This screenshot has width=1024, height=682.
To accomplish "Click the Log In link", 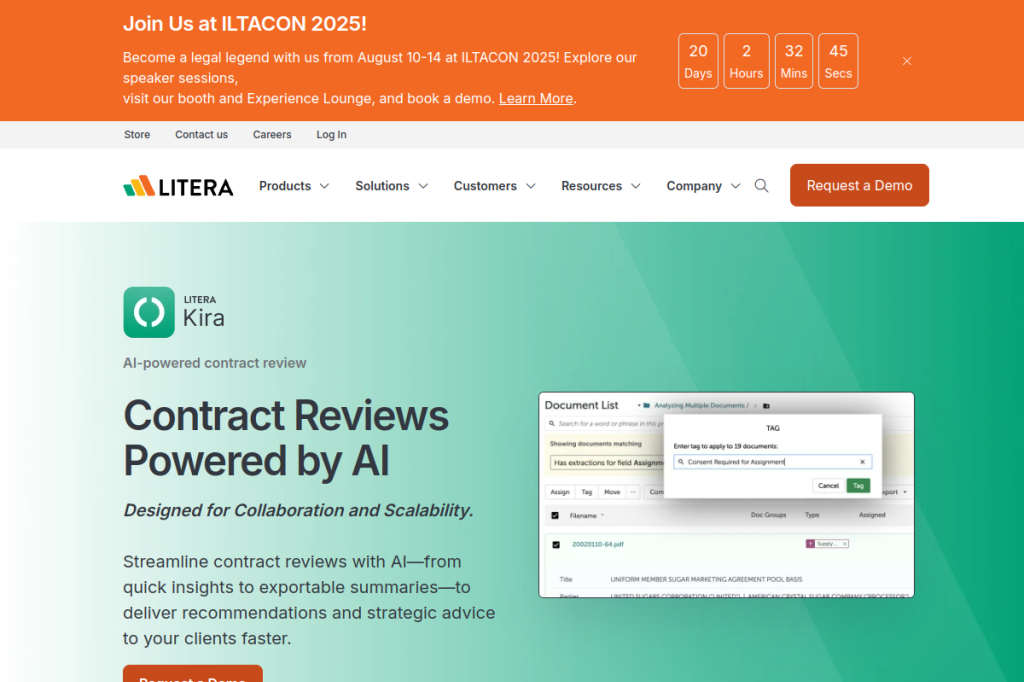I will pyautogui.click(x=331, y=135).
